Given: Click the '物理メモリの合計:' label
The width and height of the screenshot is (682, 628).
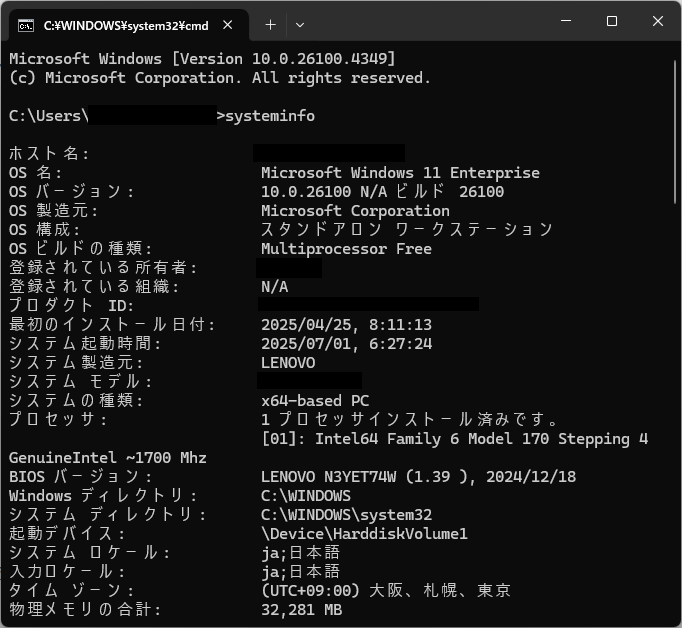Looking at the screenshot, I should point(85,610).
